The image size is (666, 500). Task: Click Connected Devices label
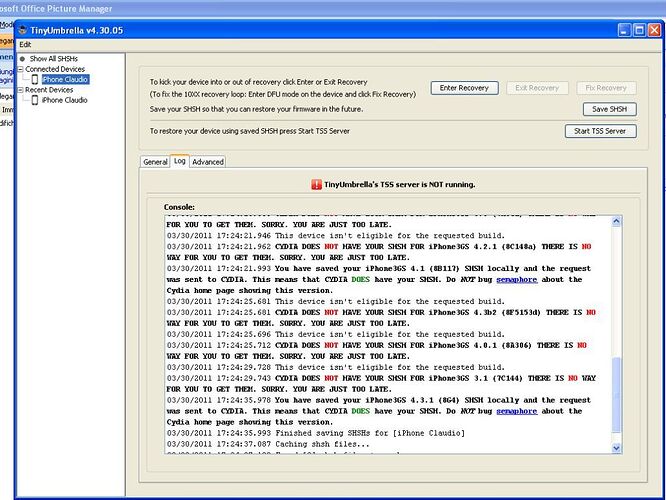click(x=55, y=69)
